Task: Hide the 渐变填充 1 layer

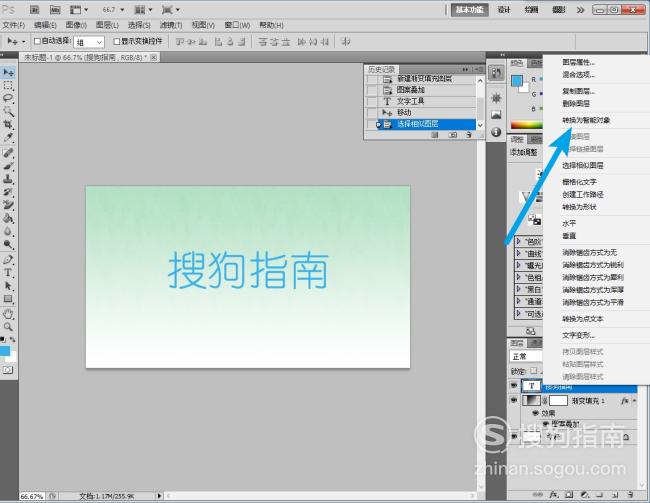Action: (514, 401)
